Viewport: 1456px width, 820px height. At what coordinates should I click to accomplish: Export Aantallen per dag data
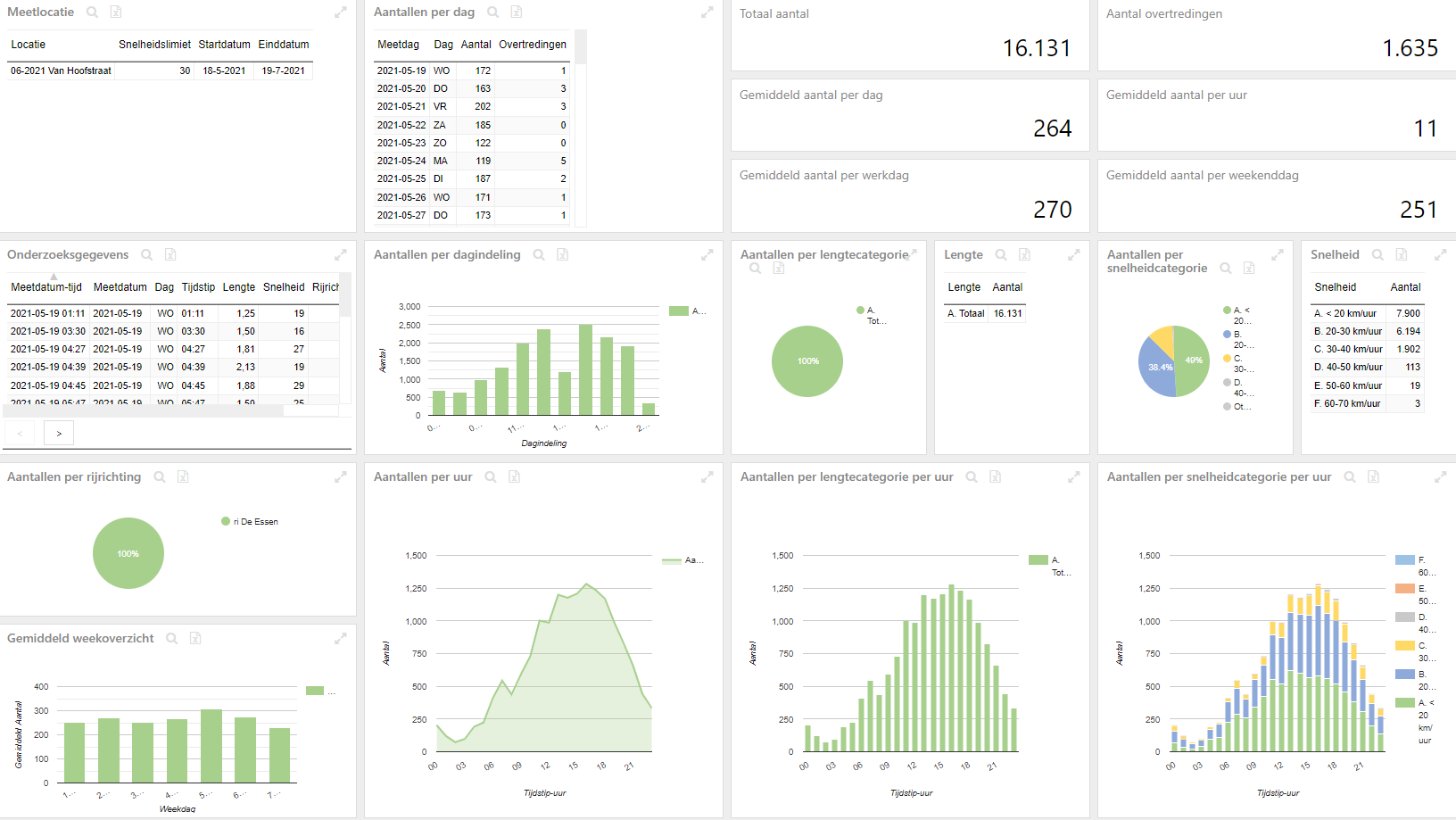517,12
